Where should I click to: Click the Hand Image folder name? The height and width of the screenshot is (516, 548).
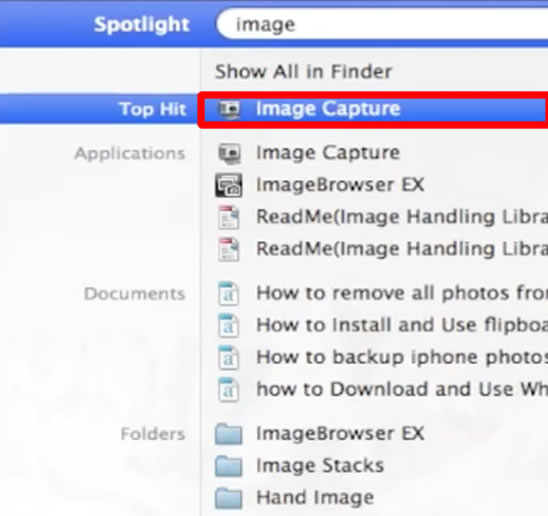315,498
